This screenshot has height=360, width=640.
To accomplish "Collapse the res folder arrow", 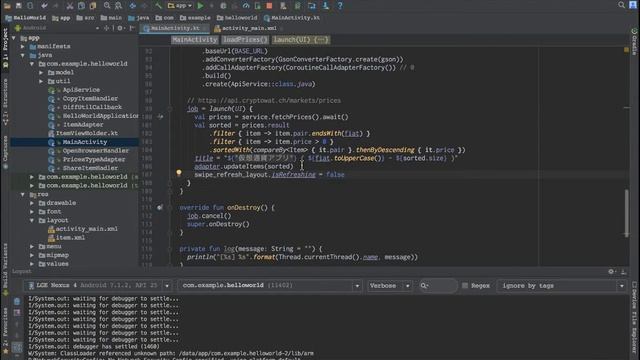I will [23, 194].
